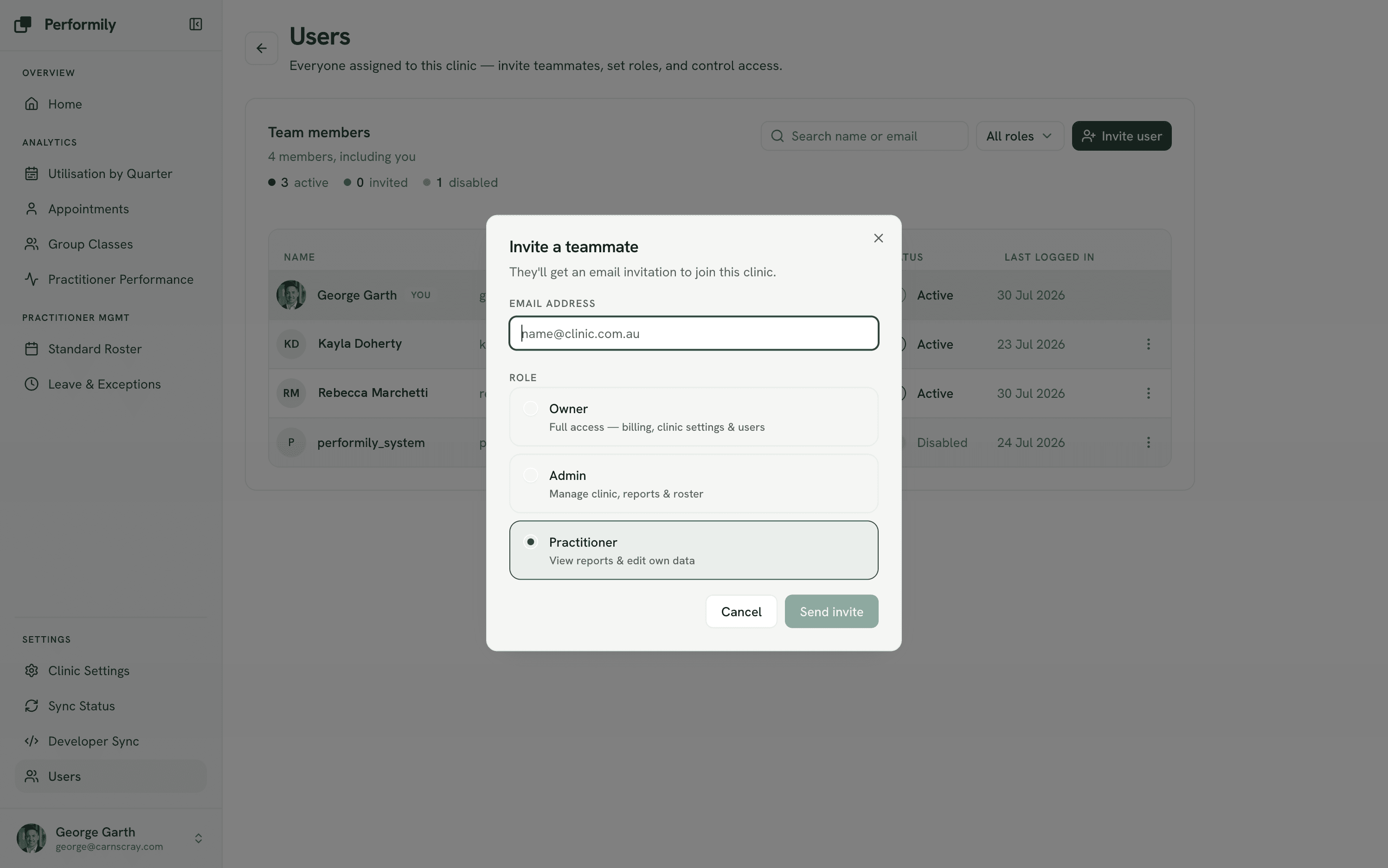Open the All roles filter dropdown
The height and width of the screenshot is (868, 1388).
click(x=1020, y=136)
